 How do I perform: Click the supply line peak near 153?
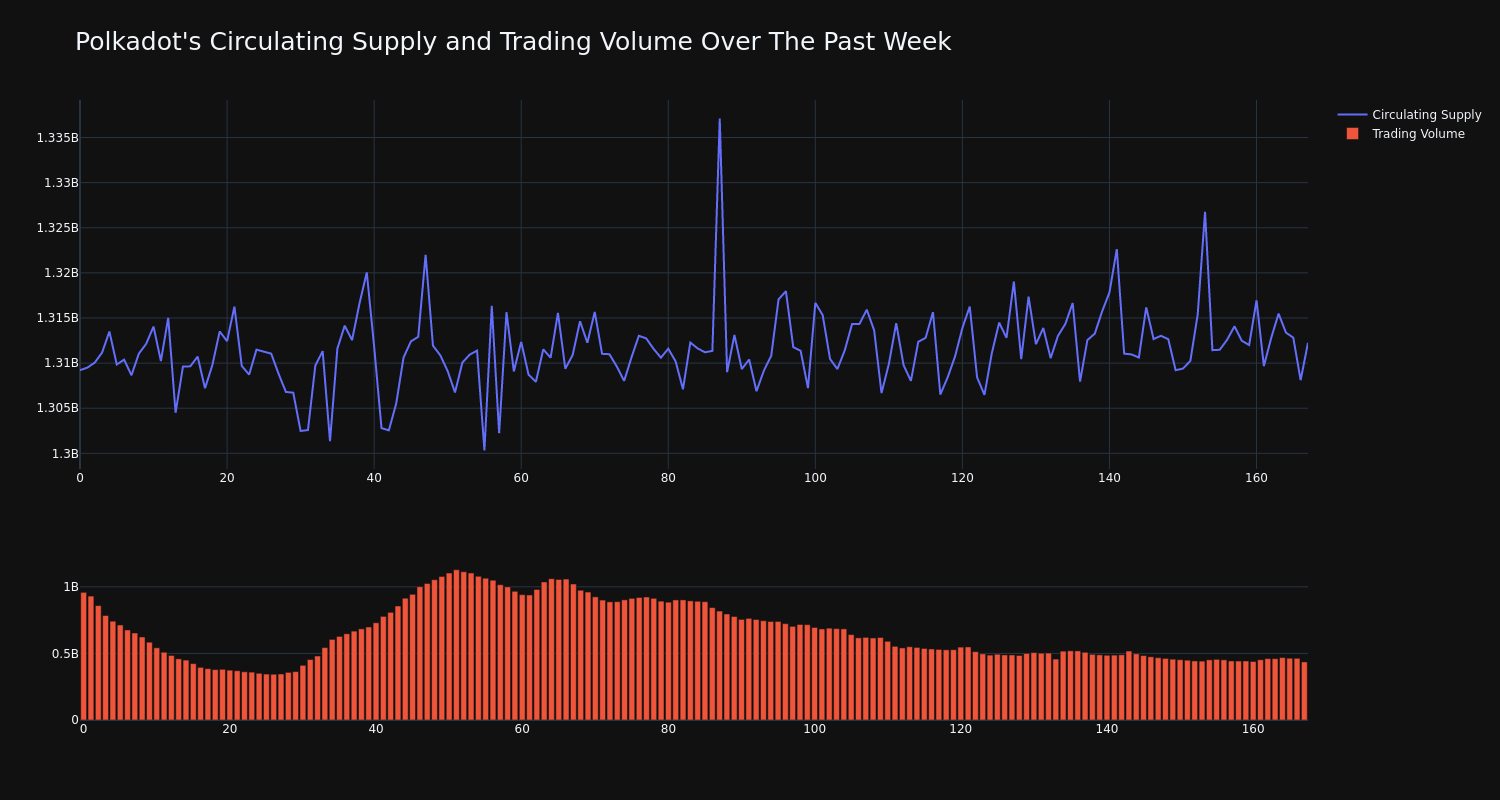(x=1205, y=212)
